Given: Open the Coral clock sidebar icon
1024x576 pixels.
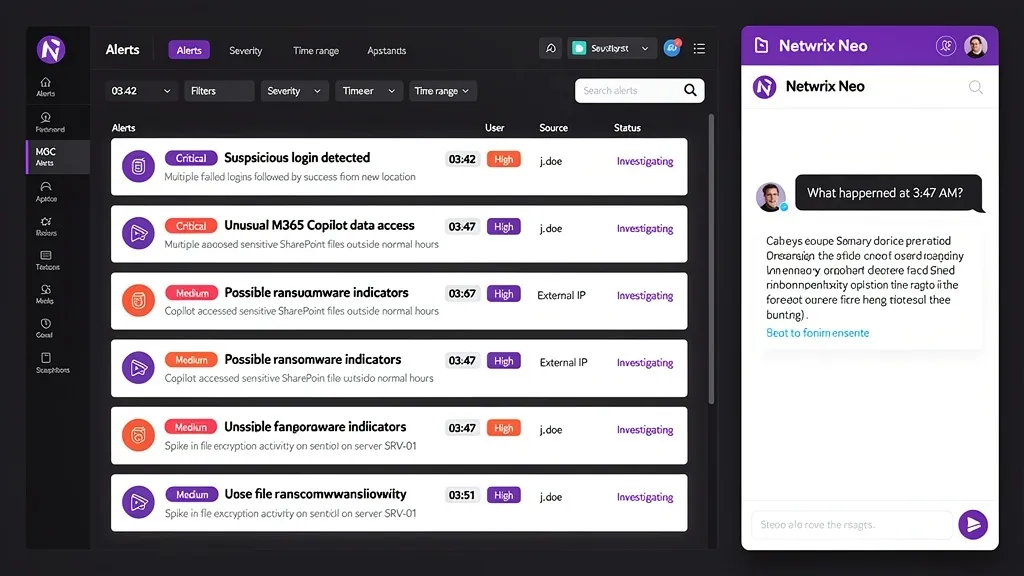Looking at the screenshot, I should (x=45, y=328).
